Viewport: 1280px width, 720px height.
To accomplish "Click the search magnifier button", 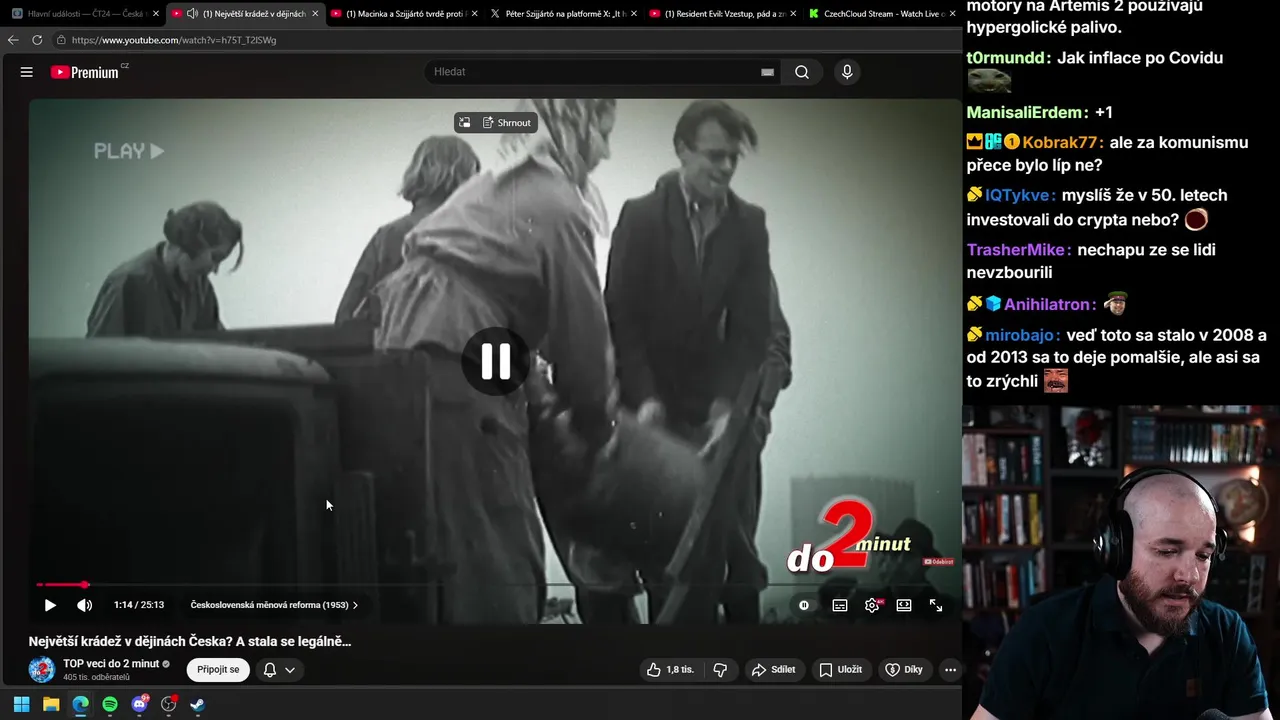I will tap(802, 72).
